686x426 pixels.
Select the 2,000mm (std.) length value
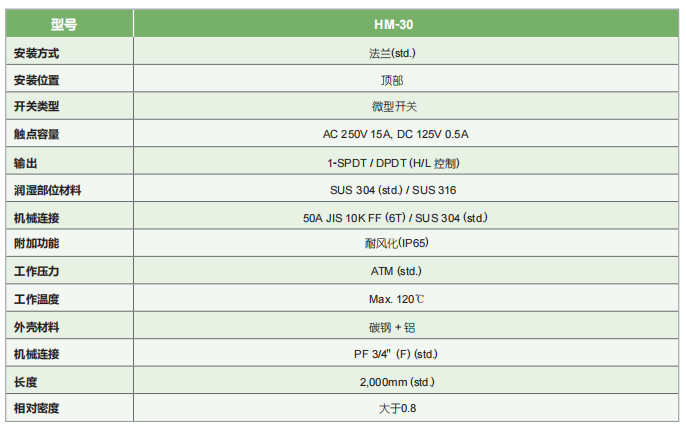coord(397,382)
